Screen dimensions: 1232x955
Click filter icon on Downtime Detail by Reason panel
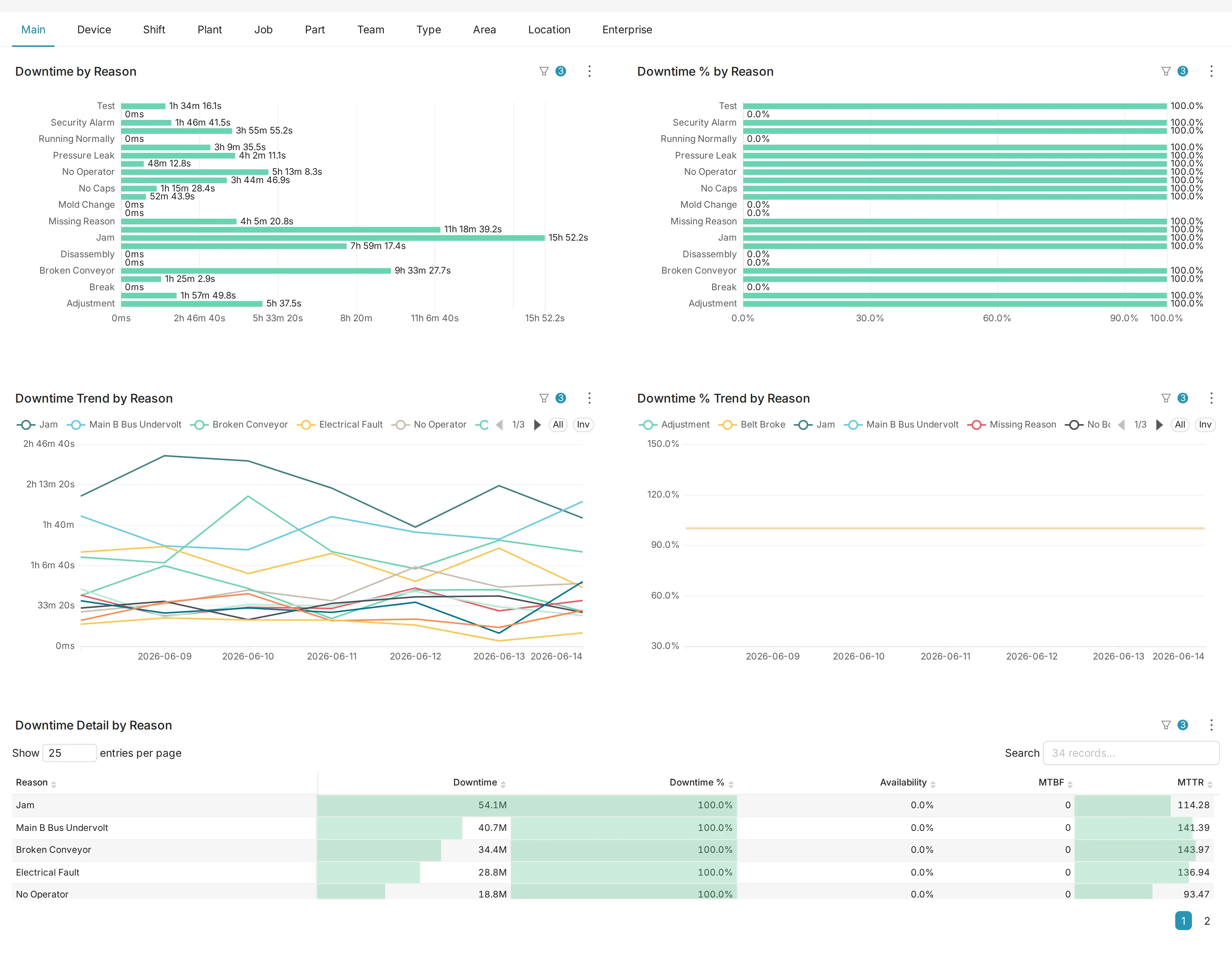[x=1166, y=725]
